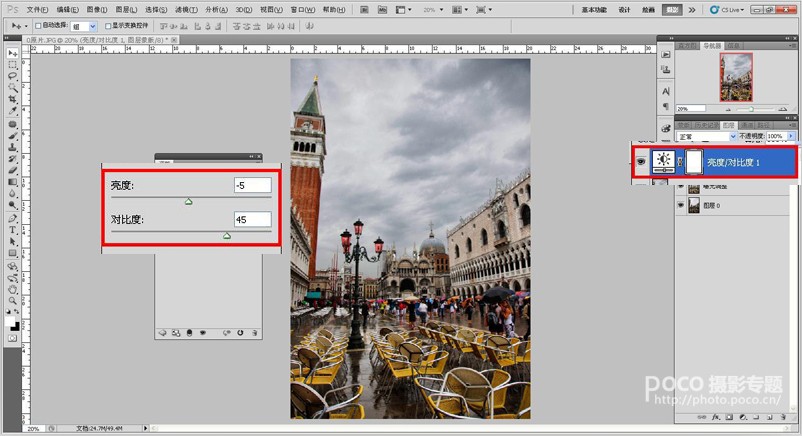Open the 编辑(E) menu

coord(68,10)
